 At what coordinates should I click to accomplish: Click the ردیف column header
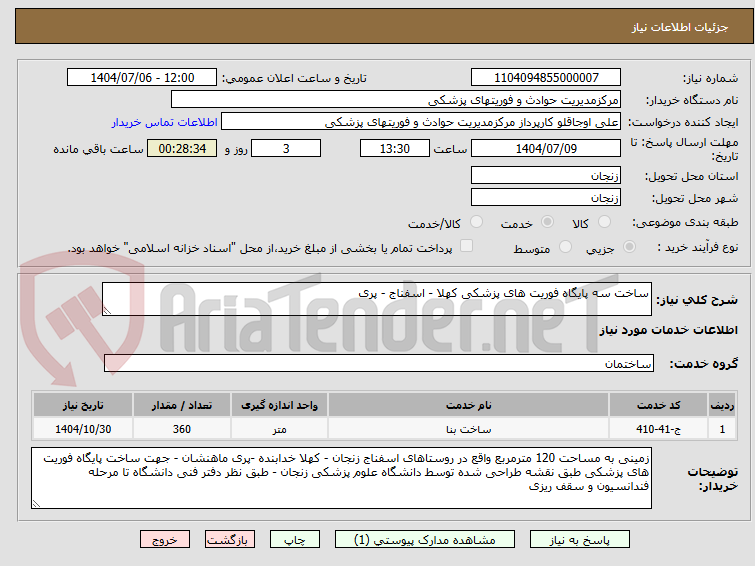(722, 405)
